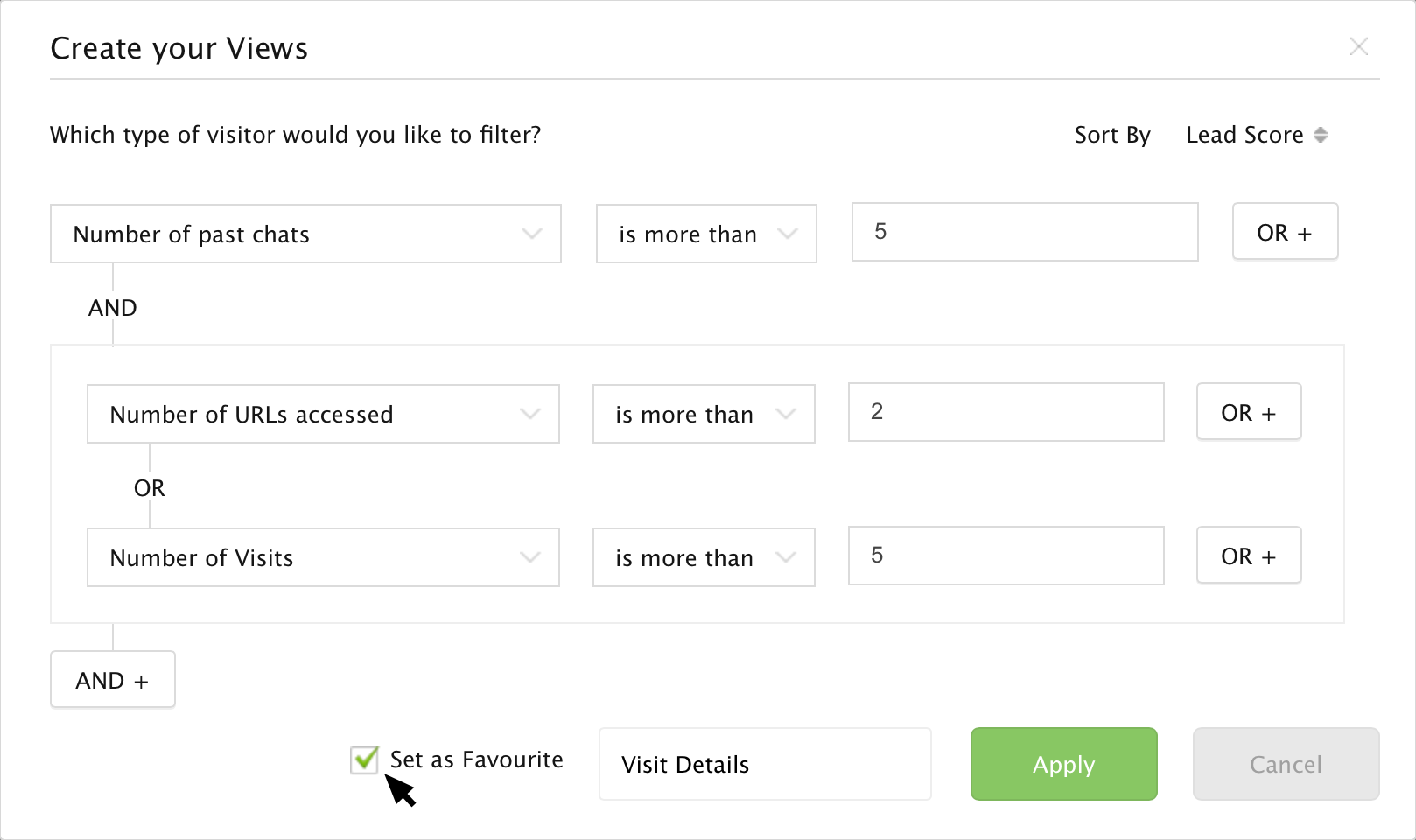This screenshot has width=1416, height=840.
Task: Close the Create your Views dialog
Action: click(x=1358, y=46)
